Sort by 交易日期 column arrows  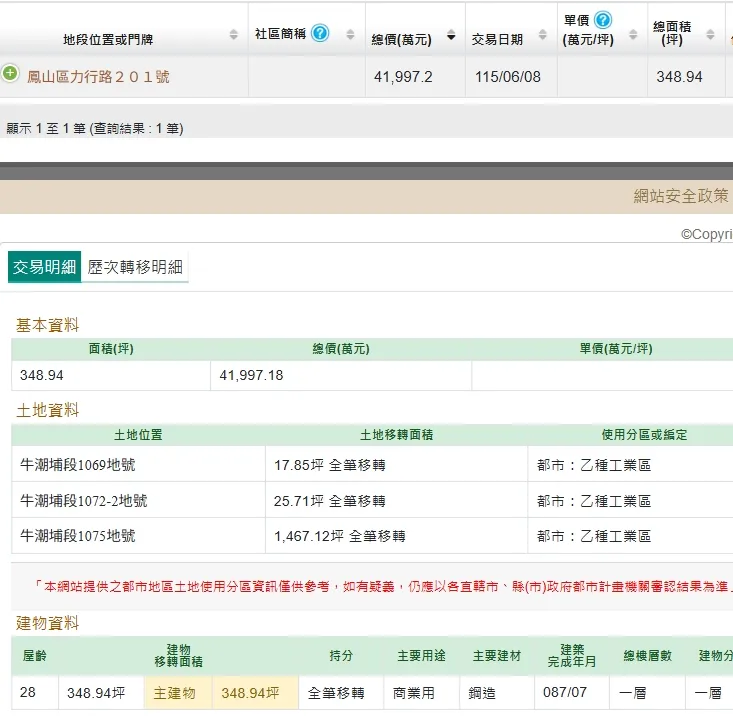pos(542,35)
